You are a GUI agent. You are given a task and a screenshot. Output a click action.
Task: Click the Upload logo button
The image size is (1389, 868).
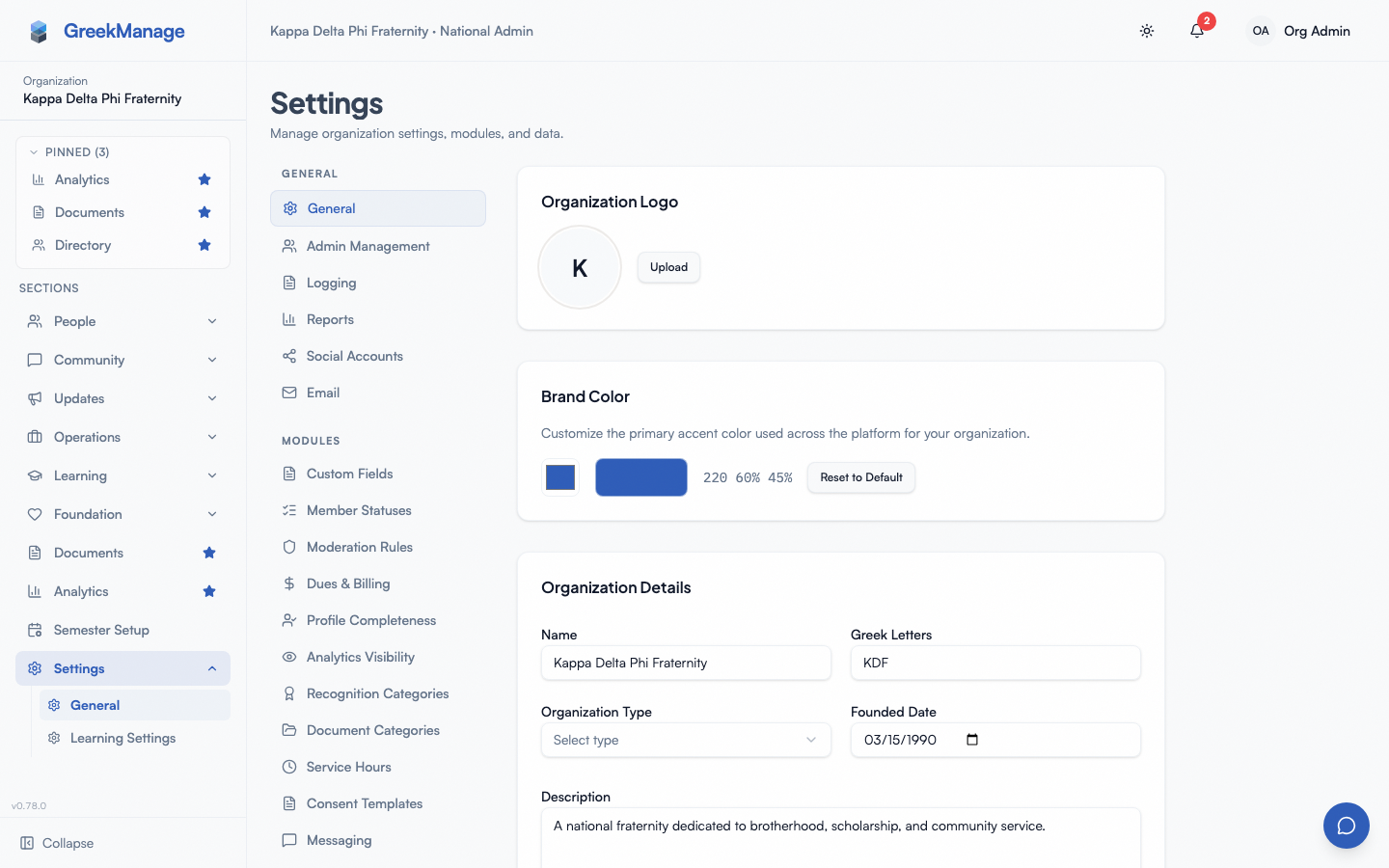[668, 267]
